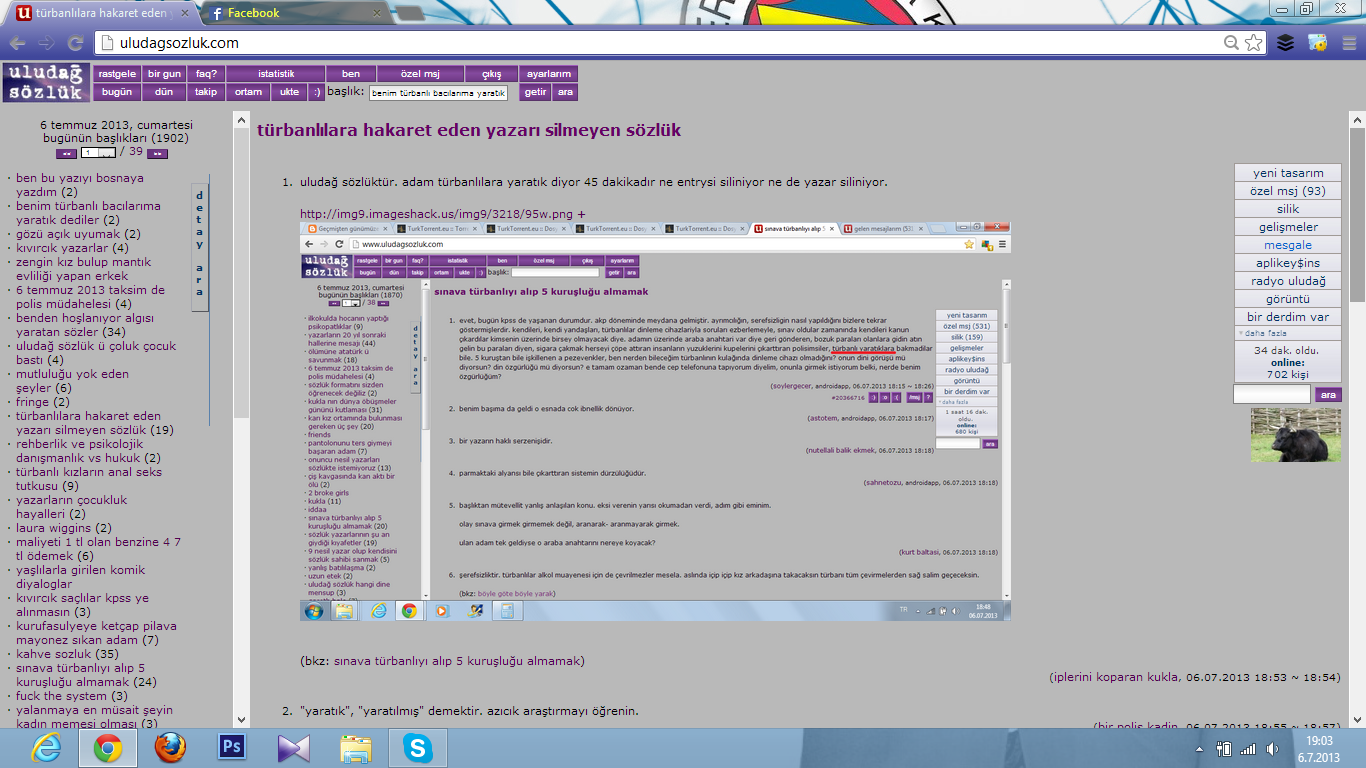The width and height of the screenshot is (1366, 768).
Task: Open the Buffer stacked-layers extension icon
Action: coord(1286,43)
